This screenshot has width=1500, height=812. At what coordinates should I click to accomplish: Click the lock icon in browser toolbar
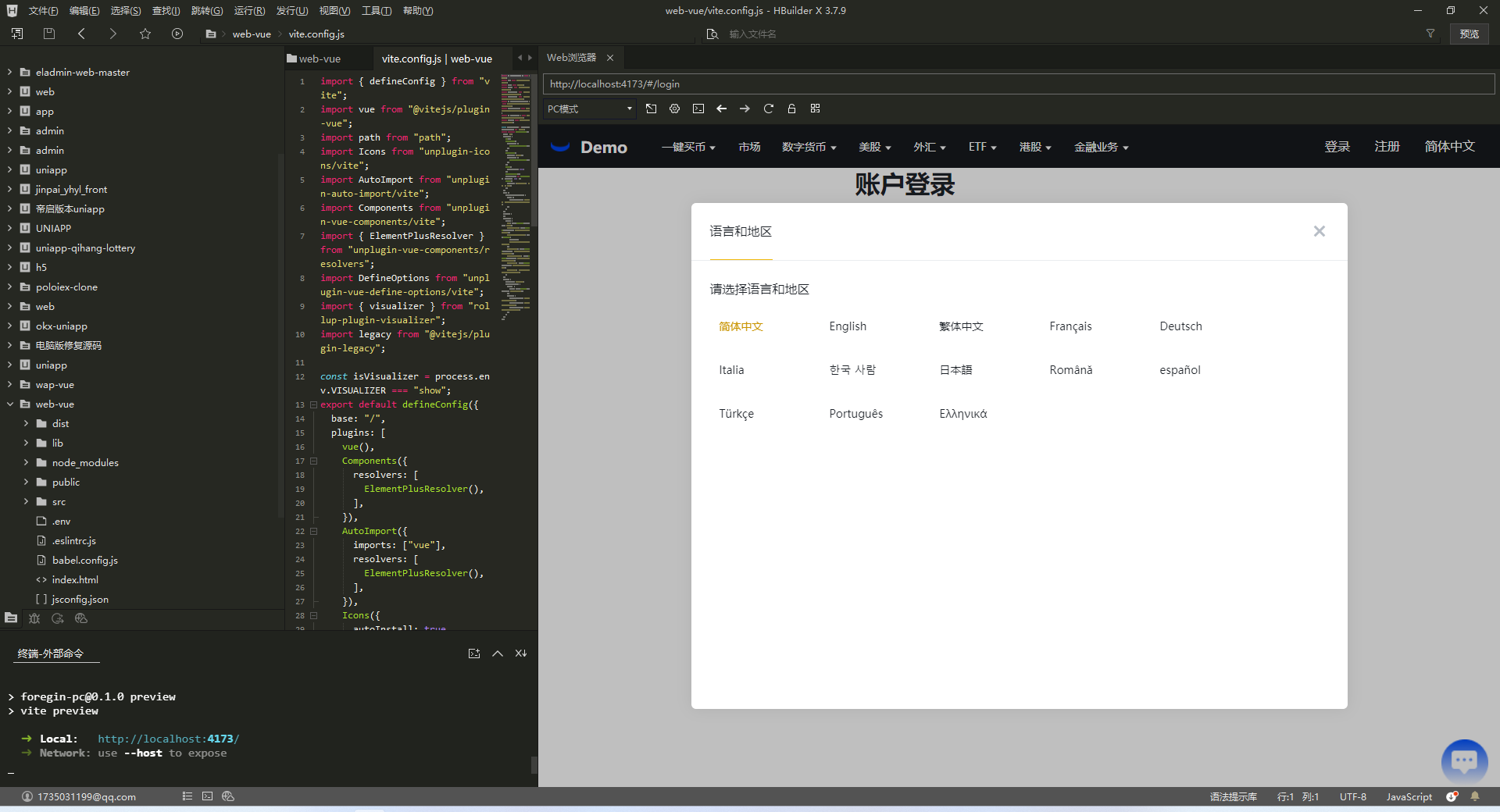coord(791,109)
